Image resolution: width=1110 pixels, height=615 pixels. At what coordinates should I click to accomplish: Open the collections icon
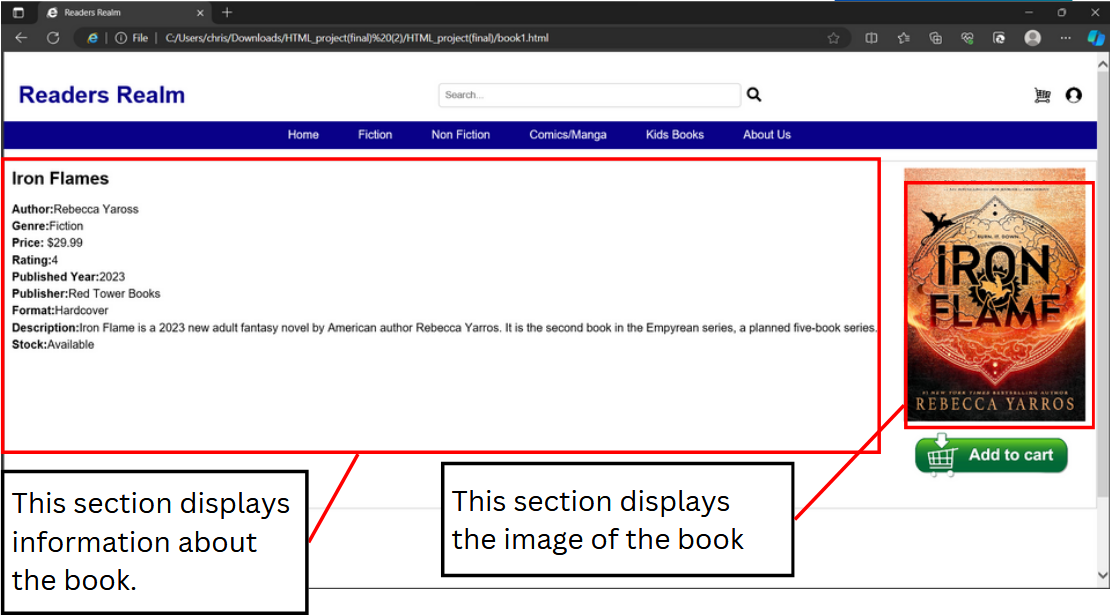pyautogui.click(x=935, y=38)
